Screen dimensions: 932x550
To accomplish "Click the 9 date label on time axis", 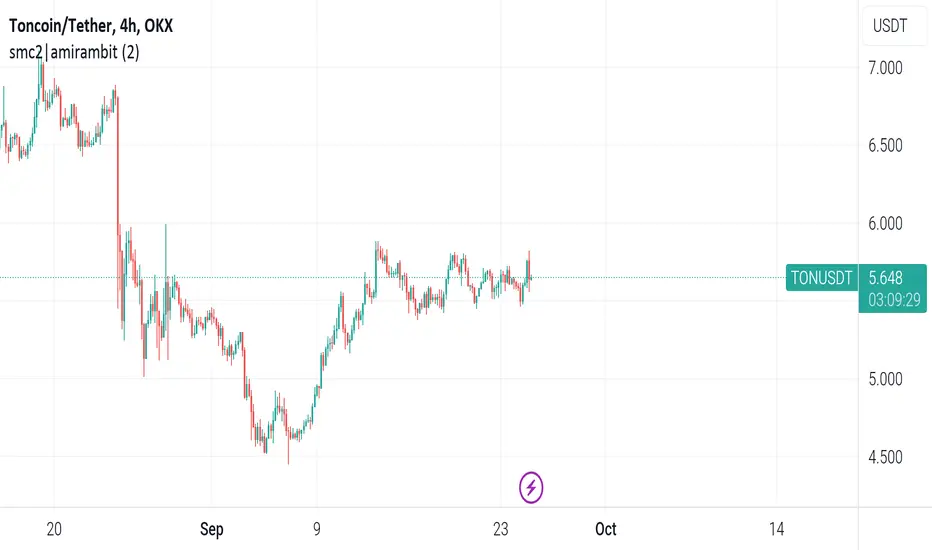I will coord(317,529).
